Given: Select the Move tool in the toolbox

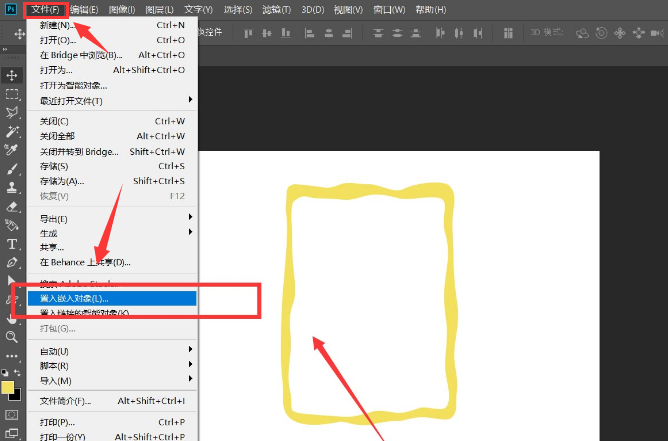Looking at the screenshot, I should click(x=12, y=75).
